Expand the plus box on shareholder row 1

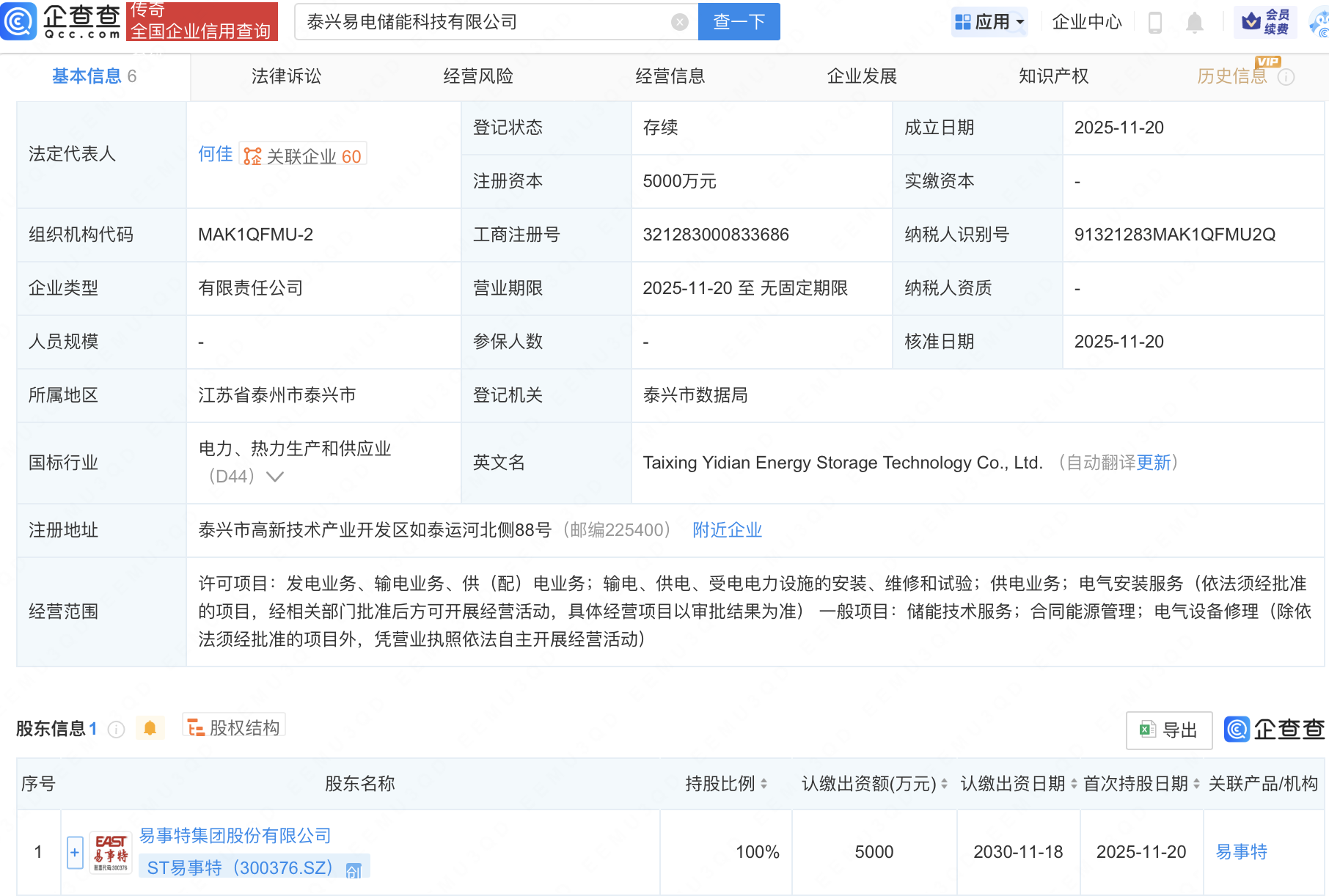tap(74, 852)
